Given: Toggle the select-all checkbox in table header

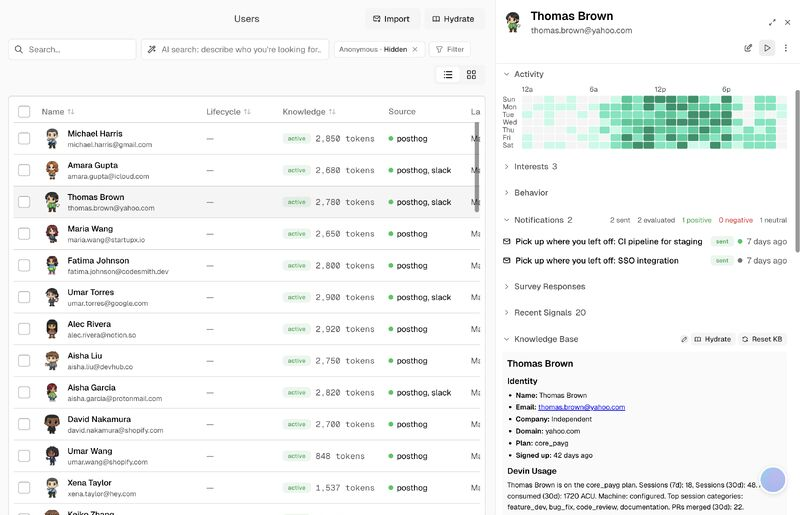Looking at the screenshot, I should (x=24, y=112).
